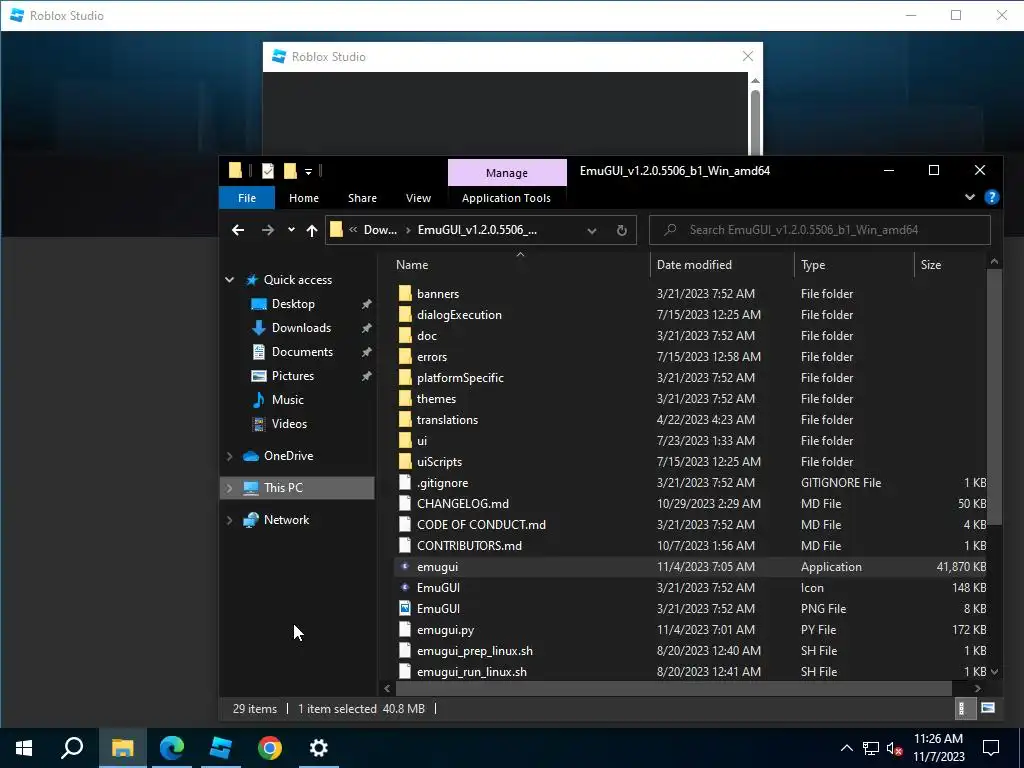
Task: Click the file list vertical scrollbar
Action: point(994,395)
